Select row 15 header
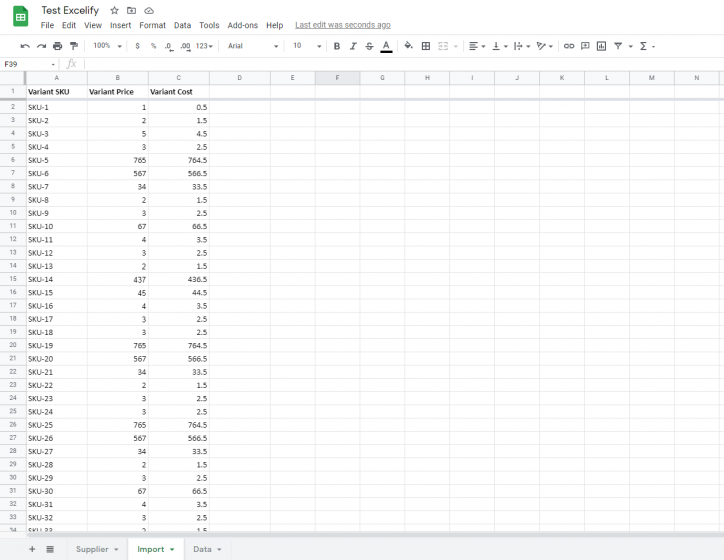 (13, 279)
